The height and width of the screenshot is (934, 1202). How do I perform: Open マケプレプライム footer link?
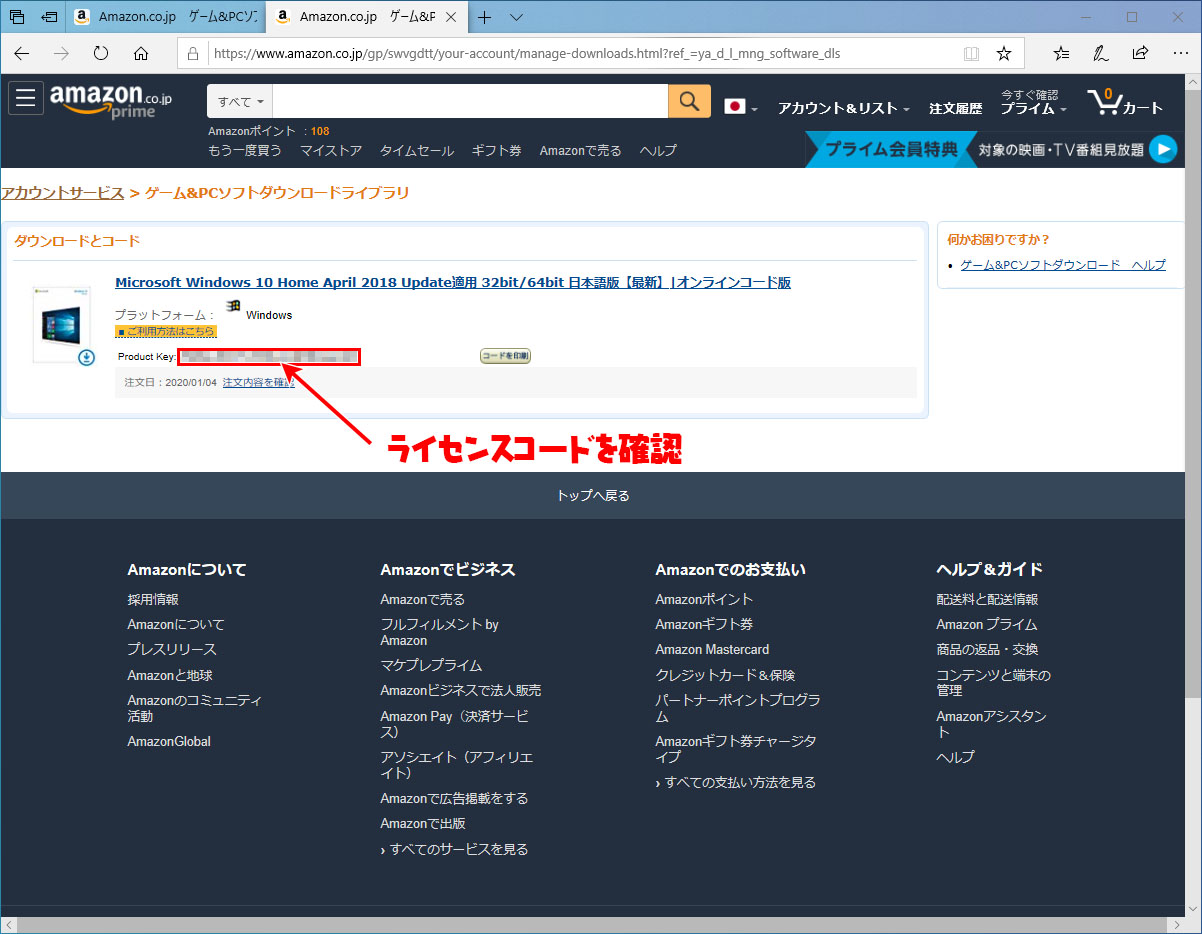coord(431,665)
